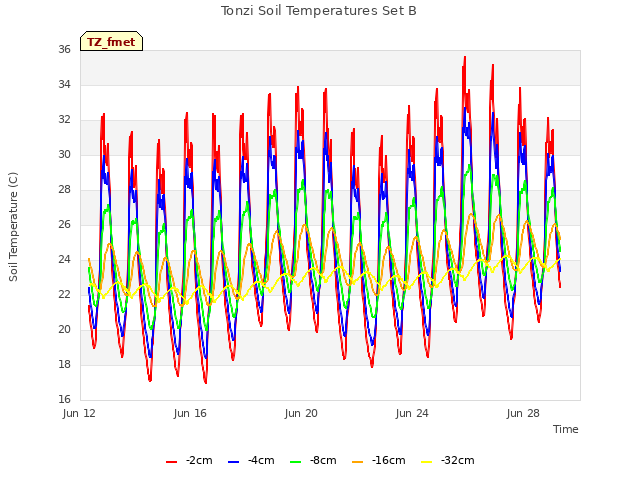Viewport: 640px width, 480px height.
Task: Click the 22 y-axis tick label
Action: pos(64,294)
